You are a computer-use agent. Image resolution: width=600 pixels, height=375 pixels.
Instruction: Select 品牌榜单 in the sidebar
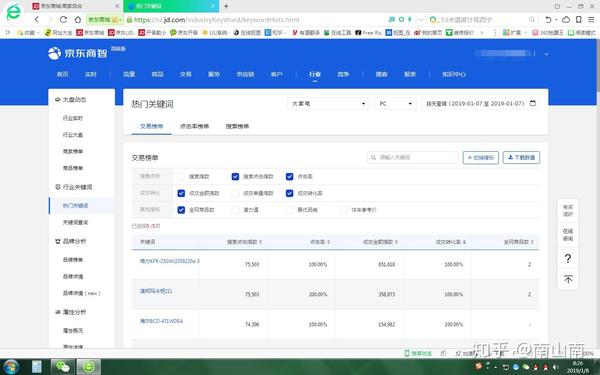[73, 260]
